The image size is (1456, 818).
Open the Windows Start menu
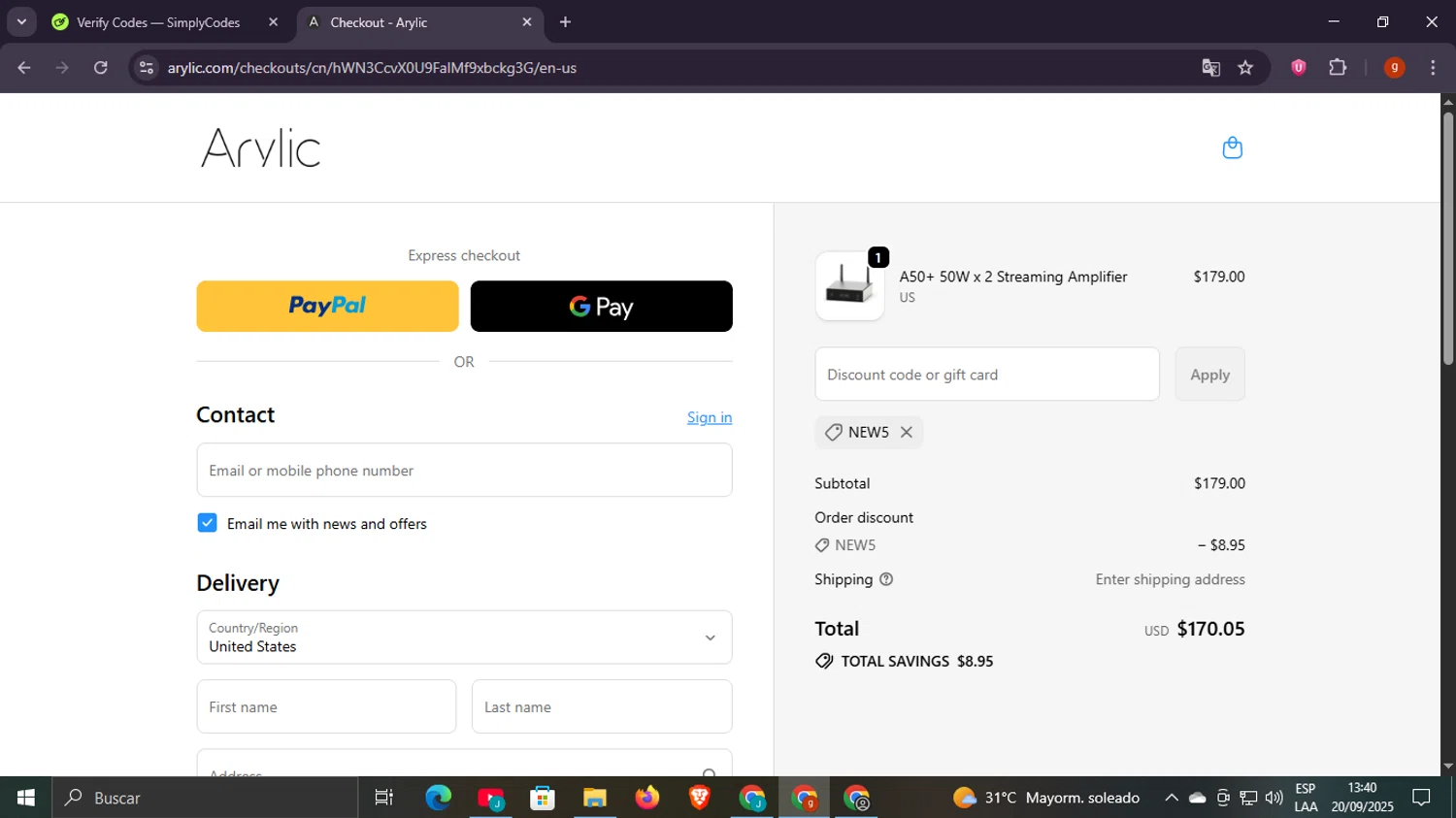click(x=26, y=798)
